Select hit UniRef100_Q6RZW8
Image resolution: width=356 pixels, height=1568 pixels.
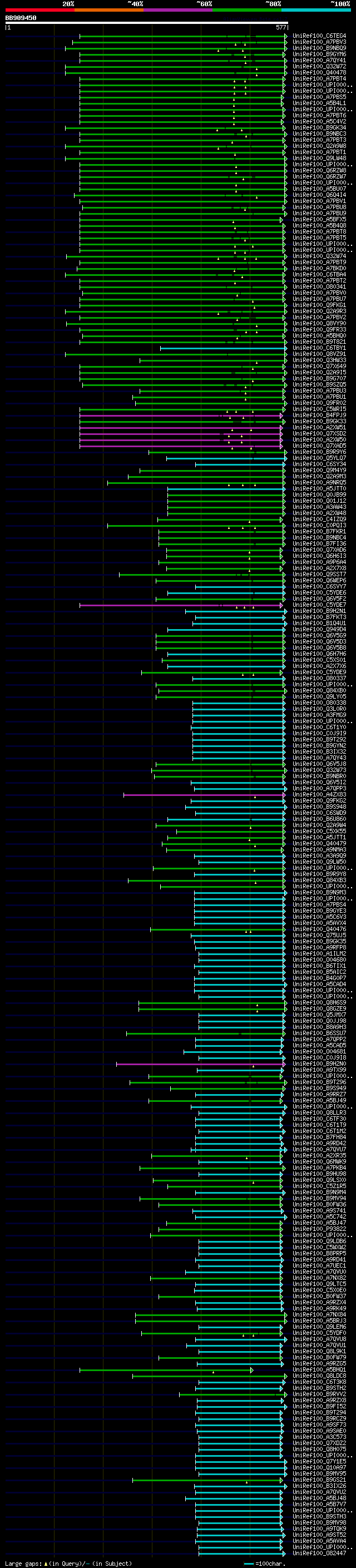[x=319, y=170]
